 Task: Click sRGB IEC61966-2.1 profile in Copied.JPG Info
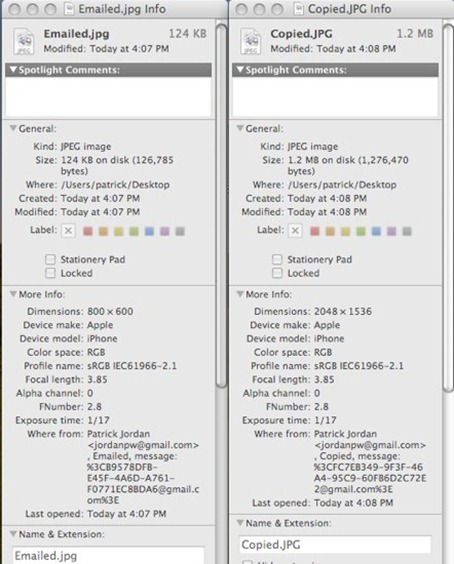[x=359, y=366]
